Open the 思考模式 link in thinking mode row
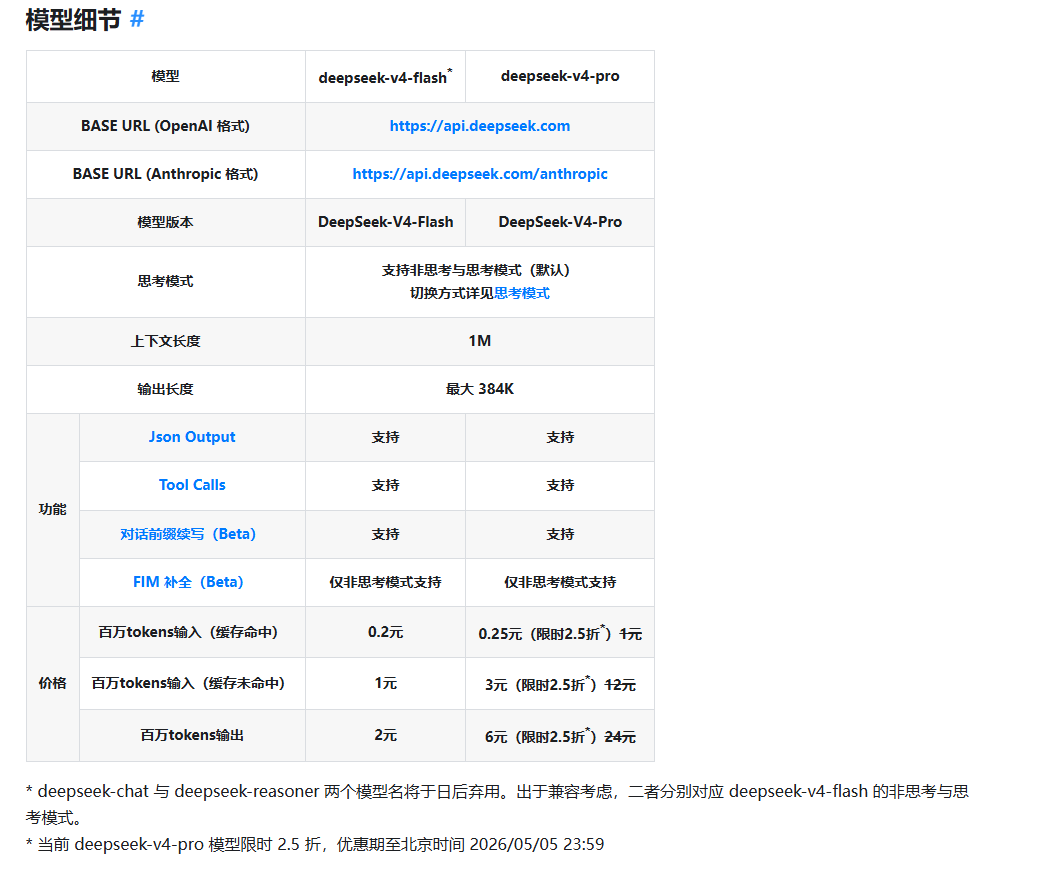Screen dimensions: 1044x881 point(522,293)
